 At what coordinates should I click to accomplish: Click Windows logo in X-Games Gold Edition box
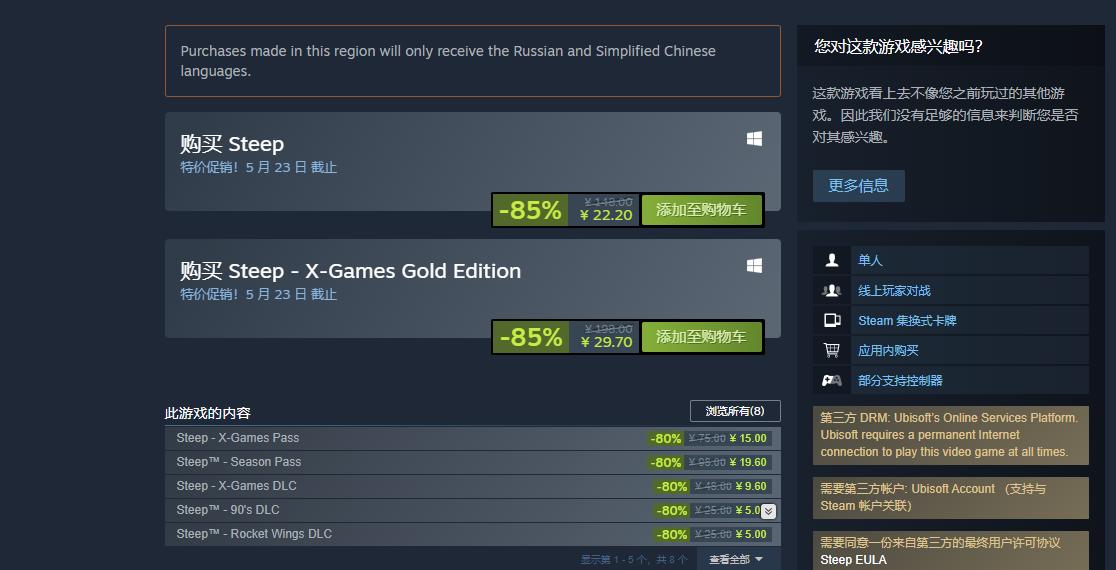754,265
